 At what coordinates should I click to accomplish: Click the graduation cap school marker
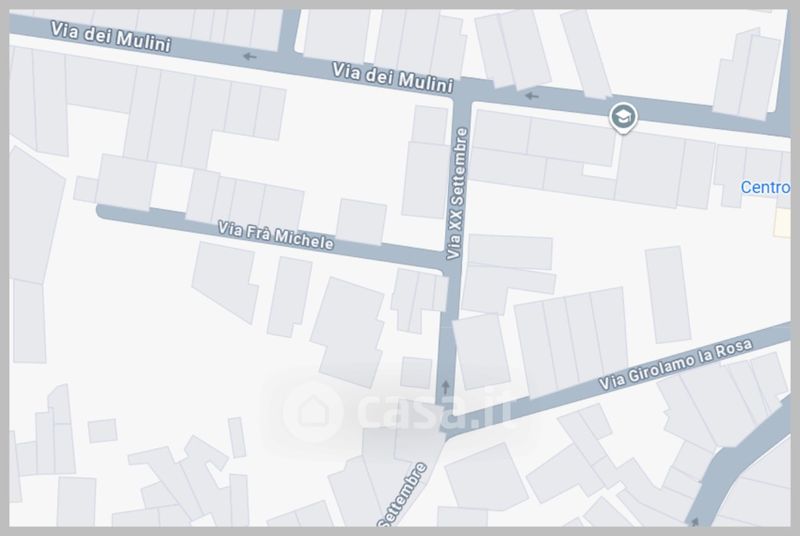coord(623,117)
